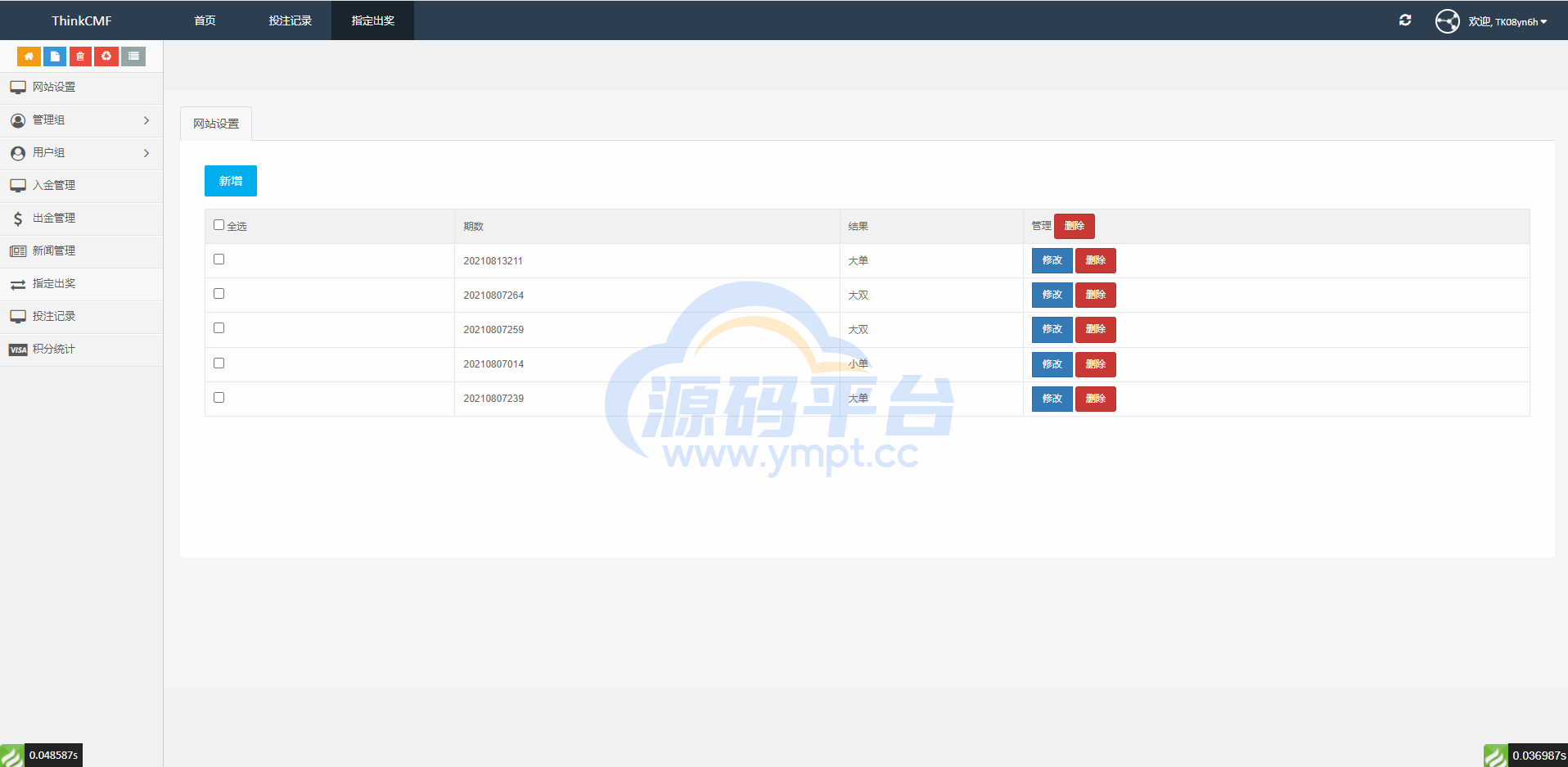The image size is (1568, 767).
Task: Click 删除 for row 20210807014
Action: (x=1096, y=364)
